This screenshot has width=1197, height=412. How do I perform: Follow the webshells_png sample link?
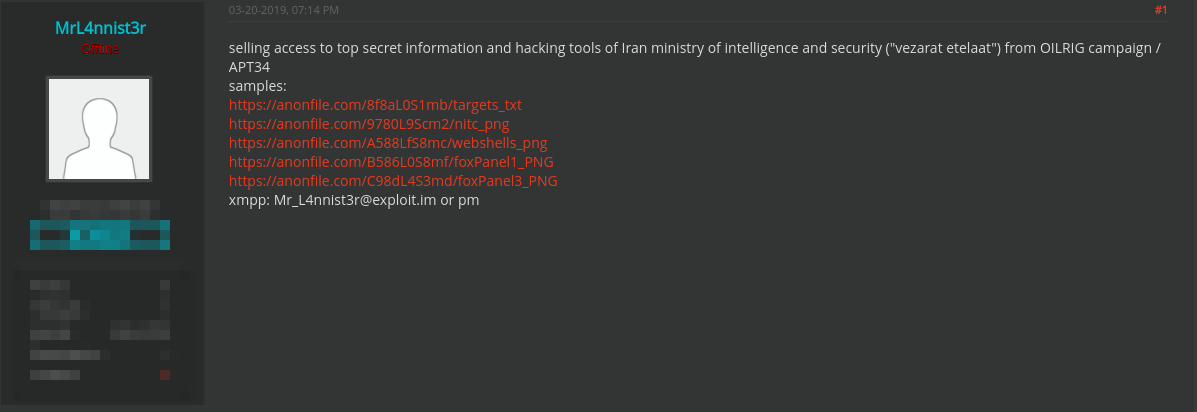(x=388, y=143)
